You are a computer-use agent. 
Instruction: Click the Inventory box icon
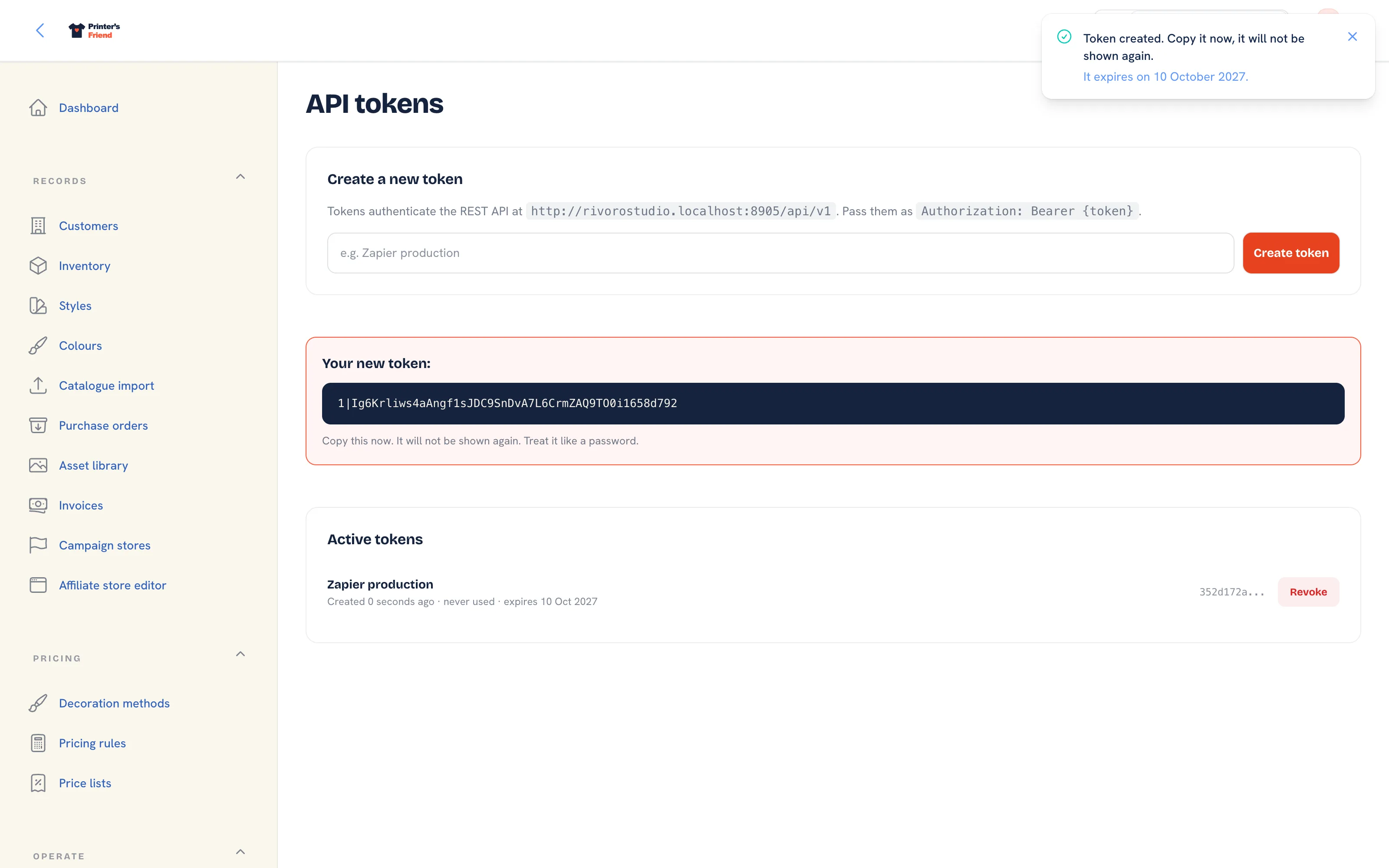38,266
